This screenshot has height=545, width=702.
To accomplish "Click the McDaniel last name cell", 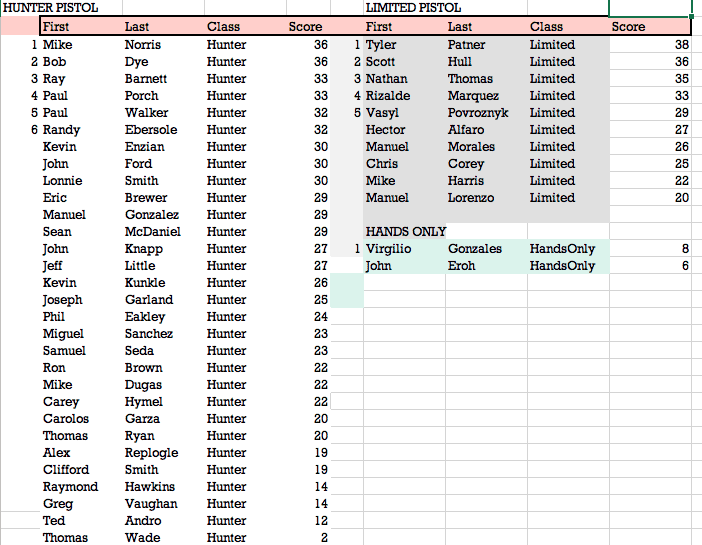I will pos(163,232).
